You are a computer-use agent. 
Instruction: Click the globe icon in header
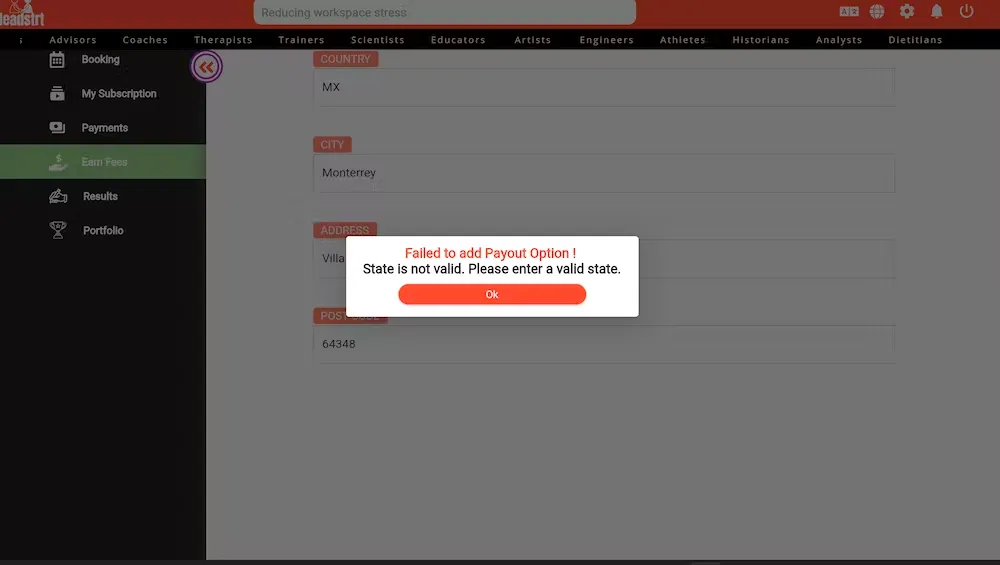click(877, 11)
